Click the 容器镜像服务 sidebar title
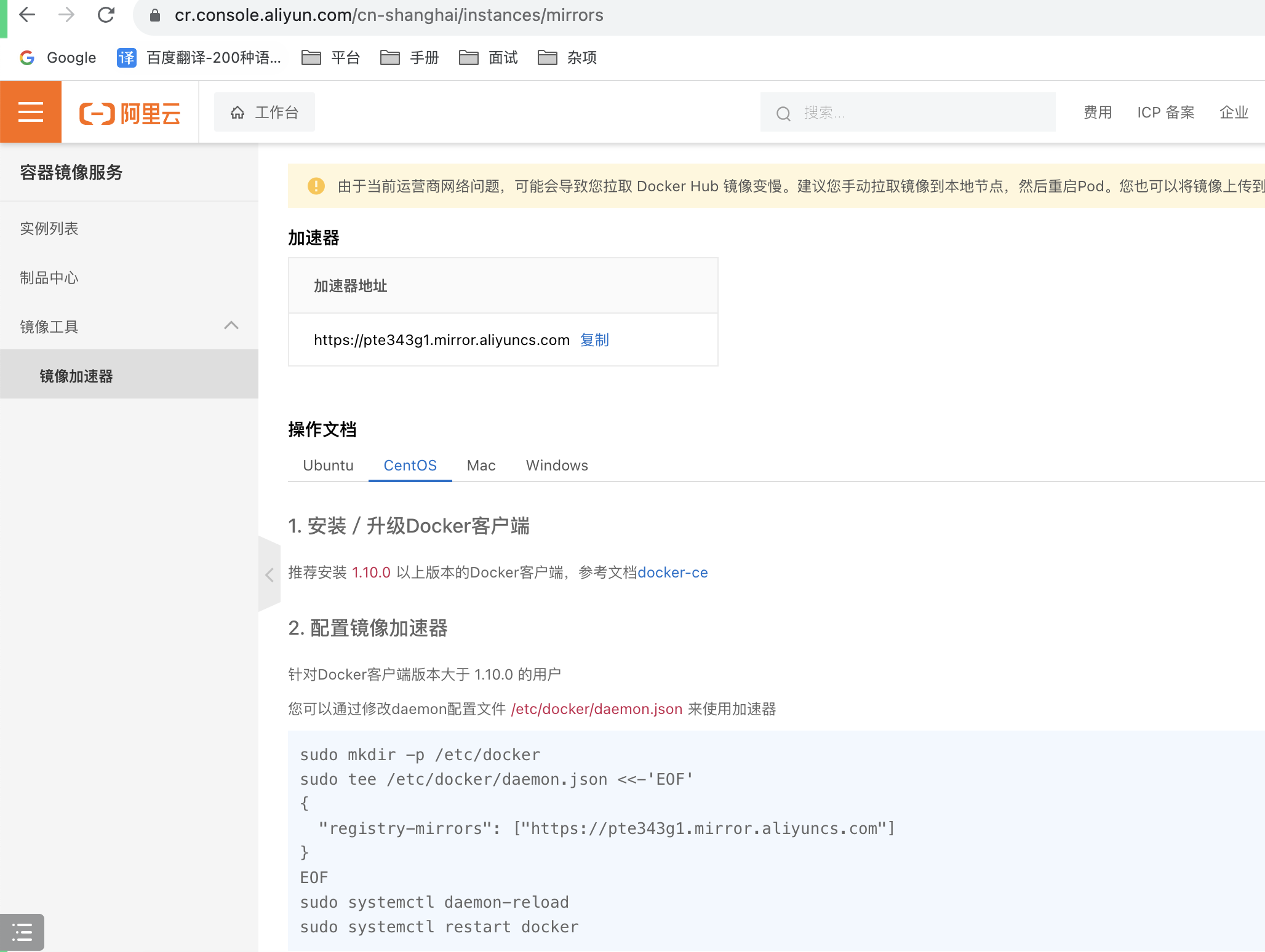 71,173
